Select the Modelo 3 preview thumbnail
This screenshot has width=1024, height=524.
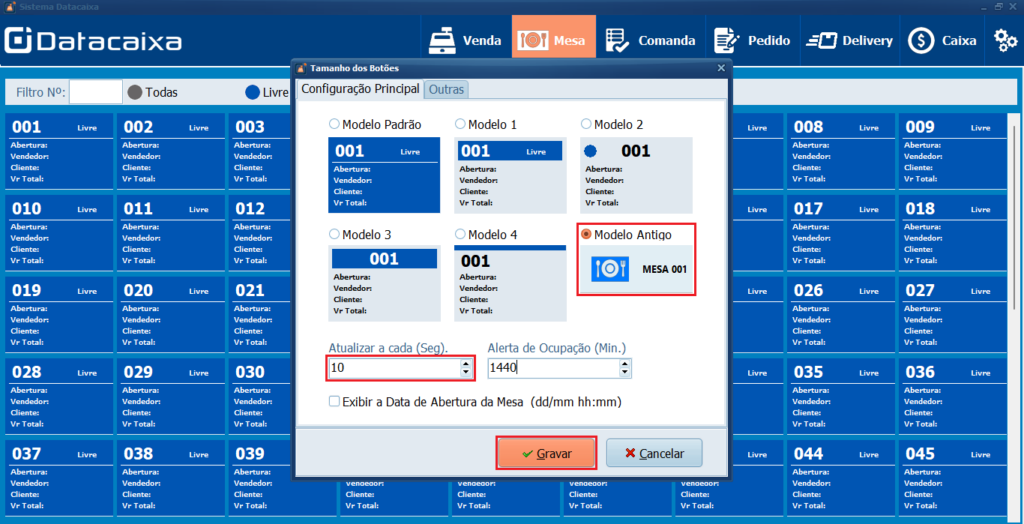click(x=384, y=284)
